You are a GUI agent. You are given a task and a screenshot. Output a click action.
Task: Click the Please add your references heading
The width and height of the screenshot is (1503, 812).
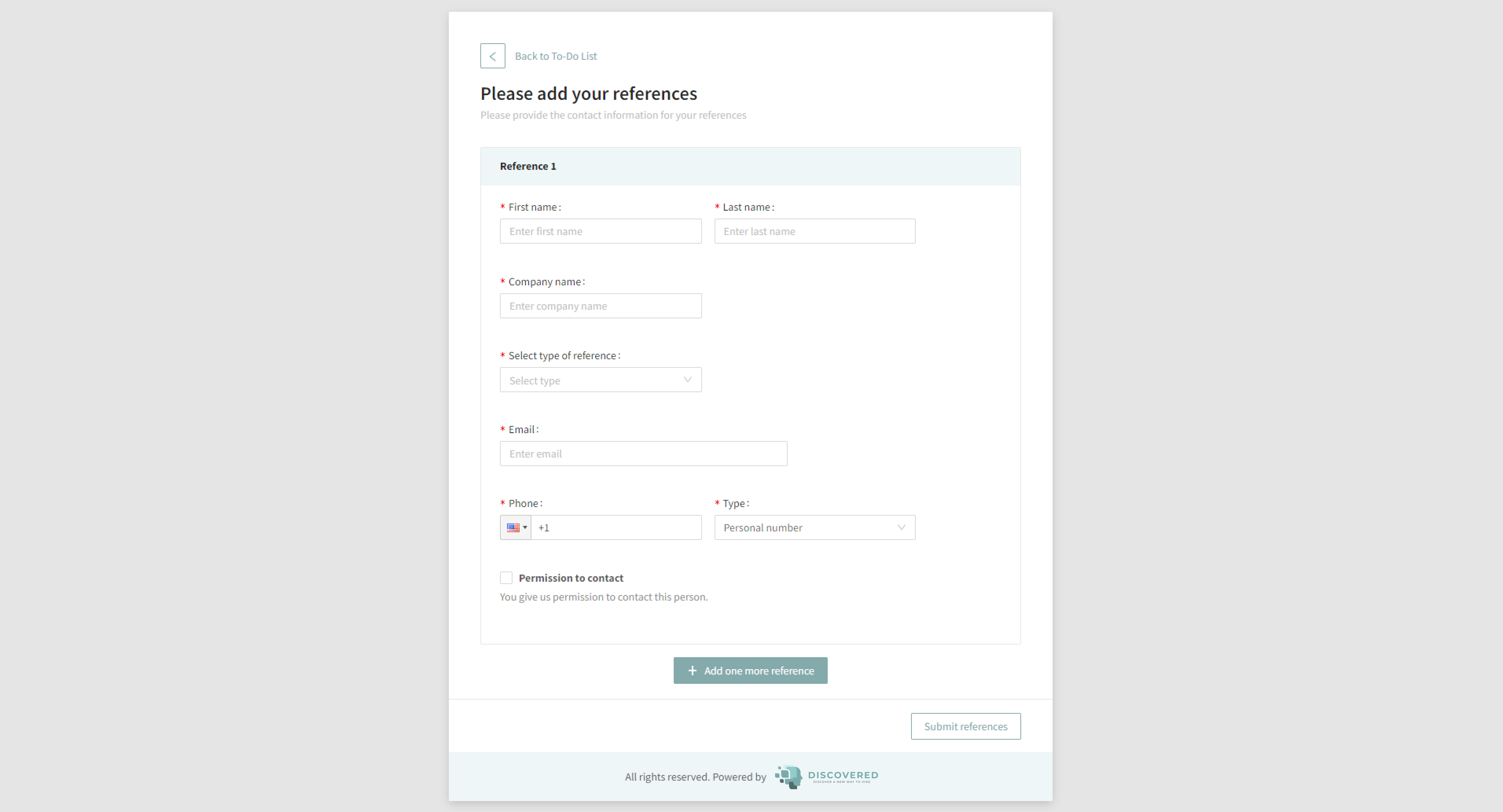588,93
